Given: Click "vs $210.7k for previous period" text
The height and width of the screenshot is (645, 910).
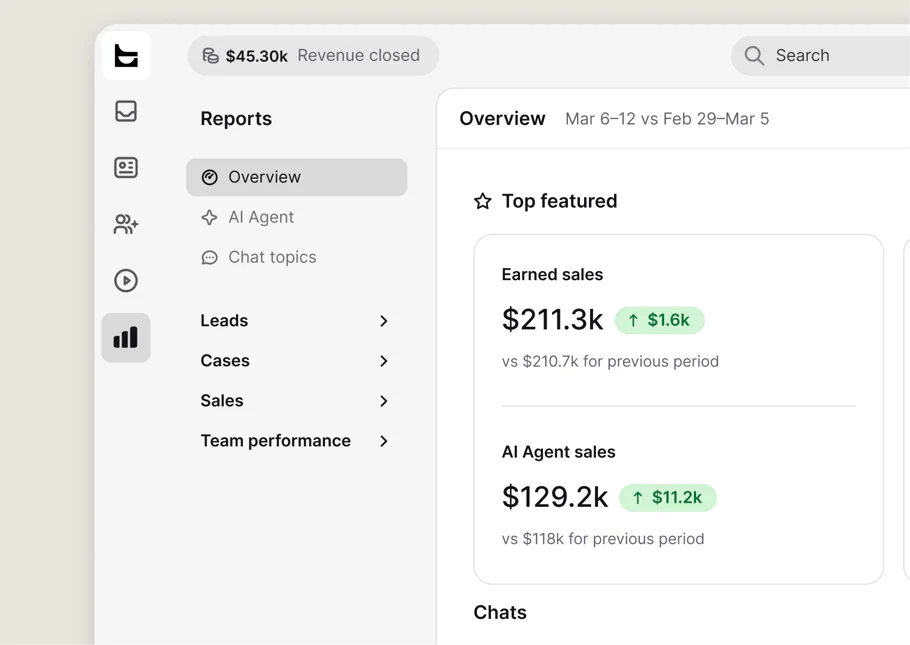Looking at the screenshot, I should (x=610, y=362).
